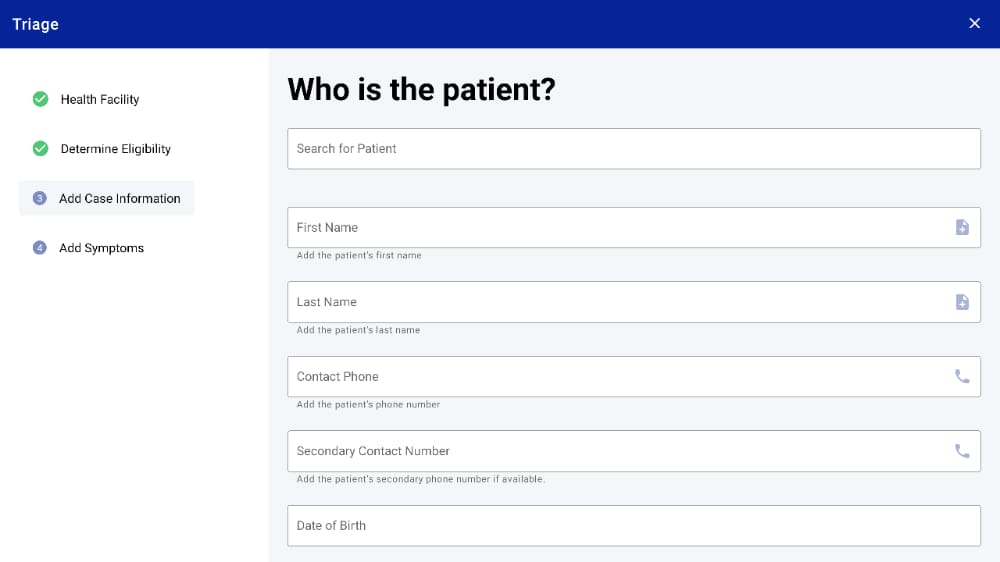The height and width of the screenshot is (562, 1000).
Task: Go to the Health Facility step
Action: point(100,99)
